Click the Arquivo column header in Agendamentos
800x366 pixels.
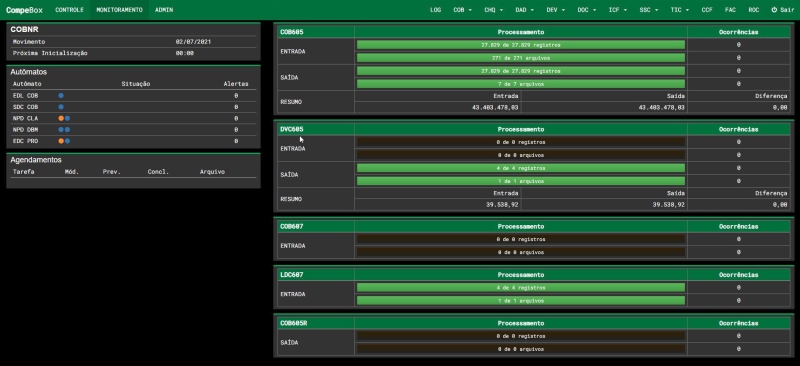point(212,172)
